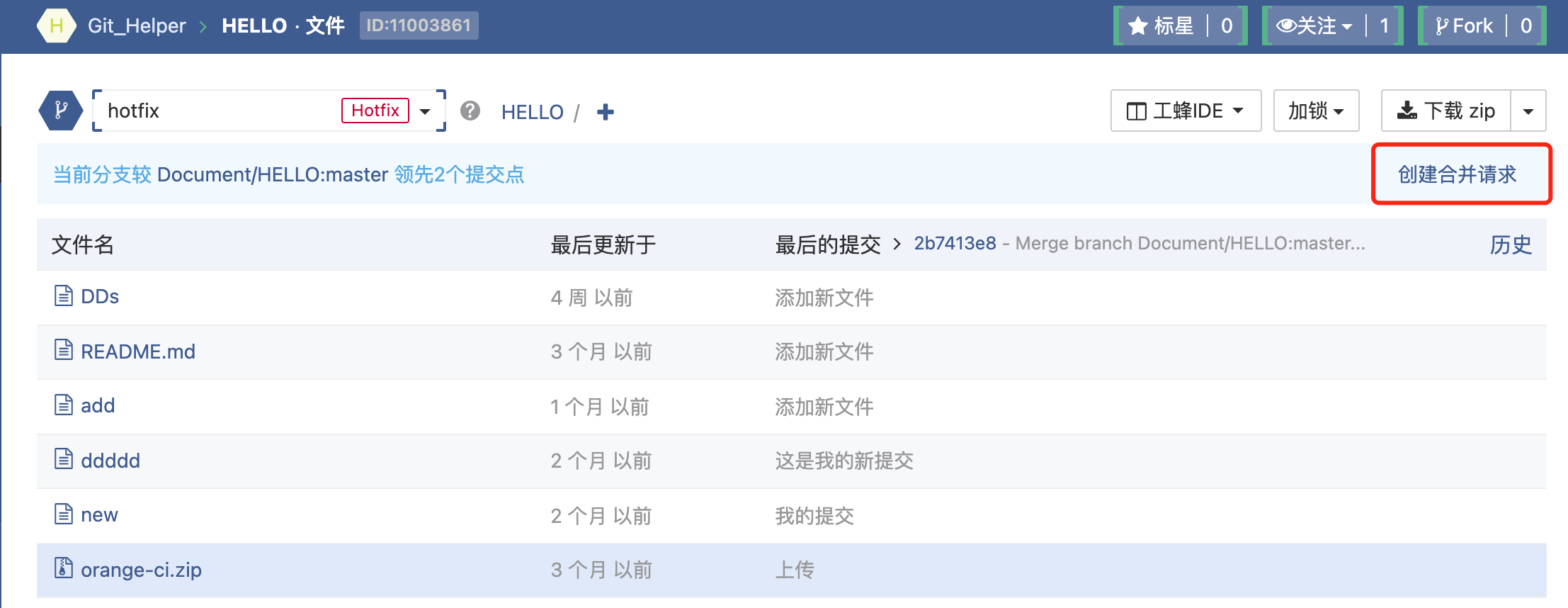
Task: Click the orange-ci.zip archive icon
Action: click(x=64, y=569)
